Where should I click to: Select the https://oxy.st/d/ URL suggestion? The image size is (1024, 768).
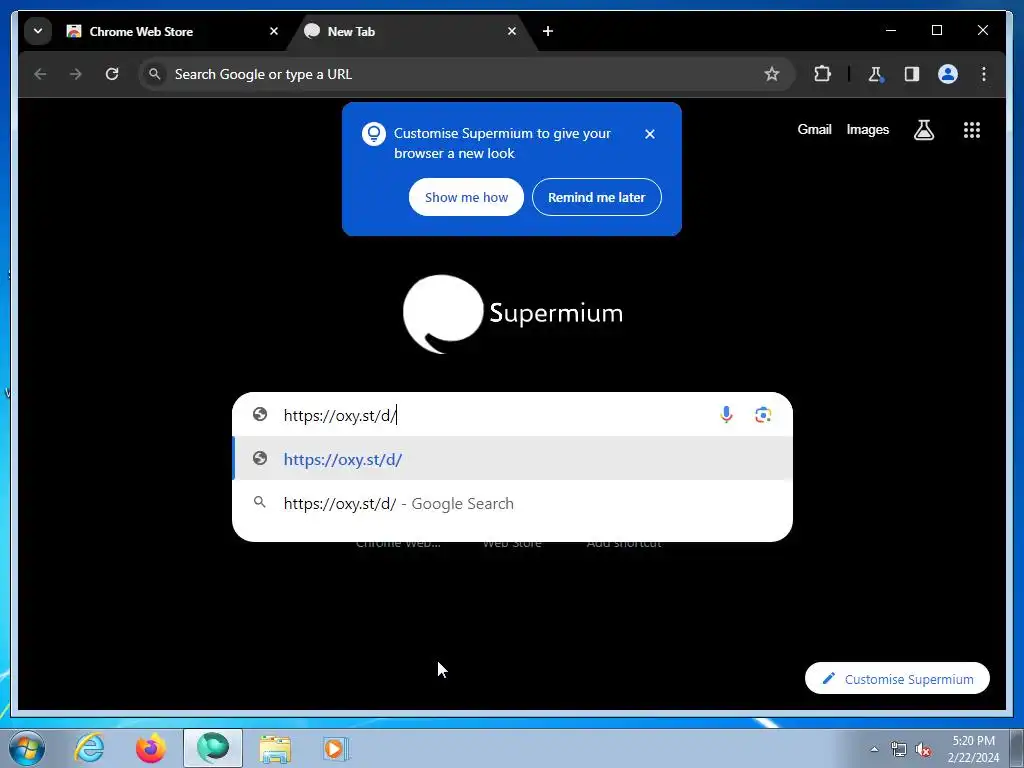[513, 459]
